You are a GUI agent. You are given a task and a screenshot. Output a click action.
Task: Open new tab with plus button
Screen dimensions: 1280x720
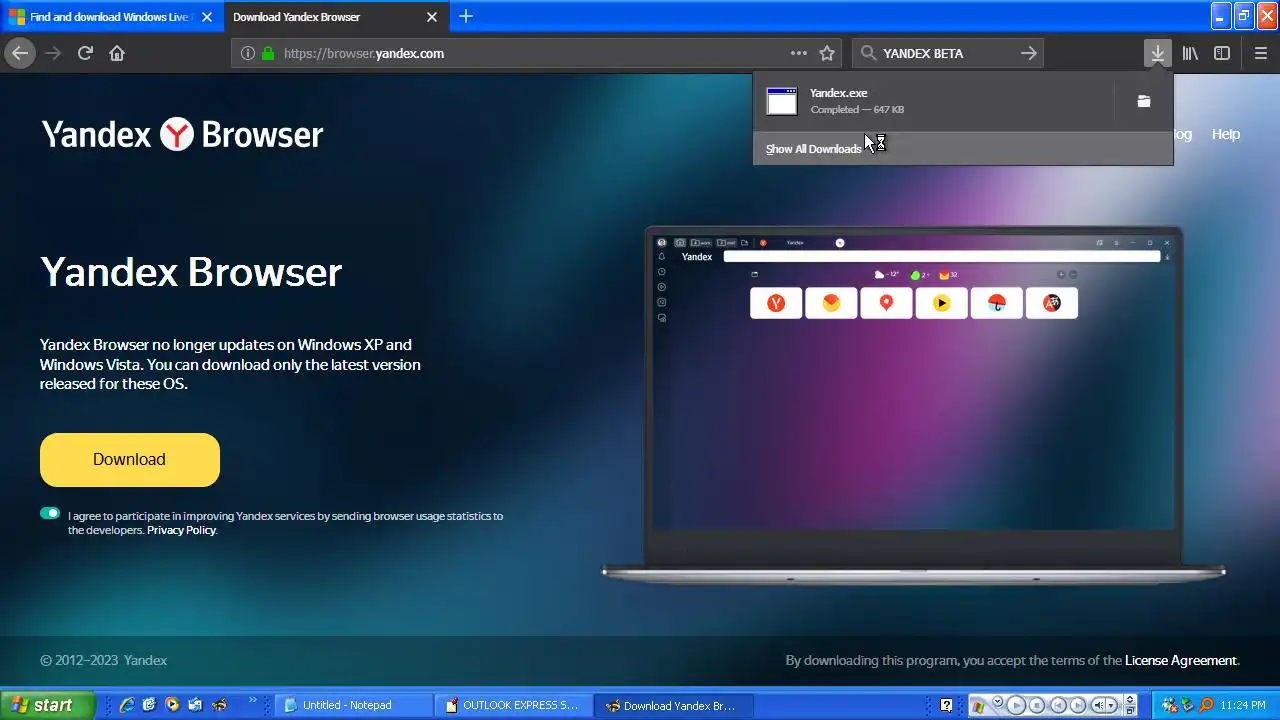[x=466, y=16]
